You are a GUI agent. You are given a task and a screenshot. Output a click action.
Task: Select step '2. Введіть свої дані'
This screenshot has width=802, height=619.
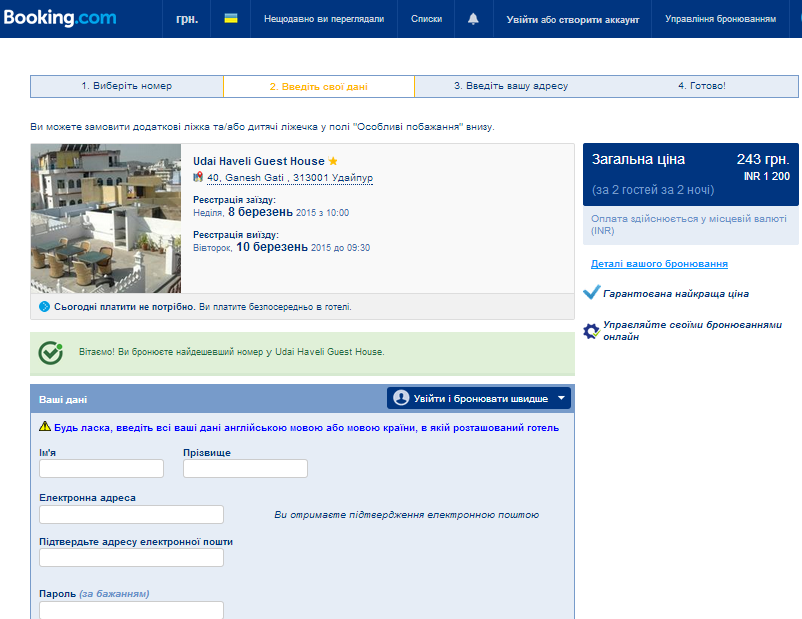click(319, 86)
